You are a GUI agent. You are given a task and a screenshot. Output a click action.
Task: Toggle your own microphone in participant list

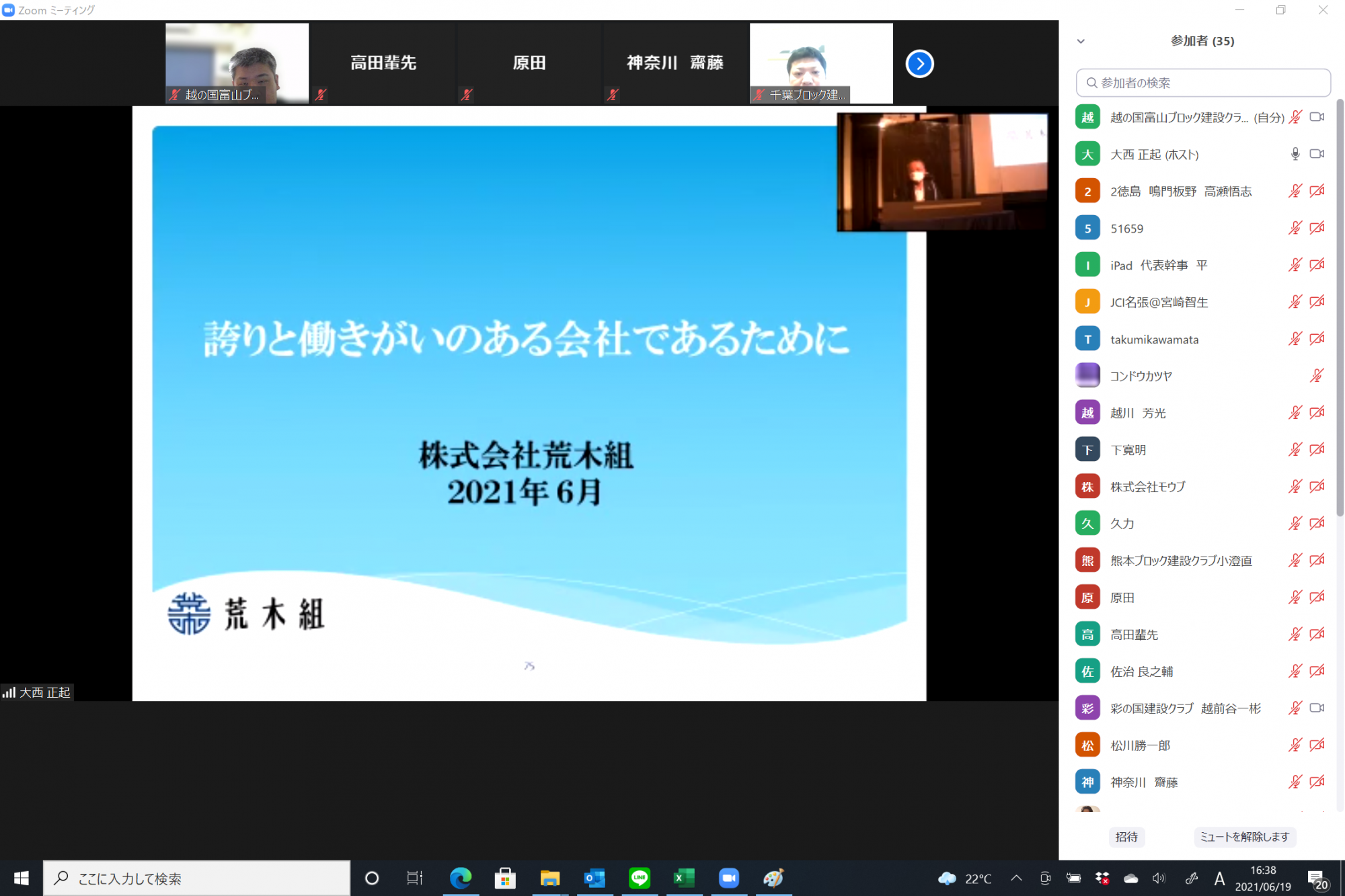[x=1295, y=117]
